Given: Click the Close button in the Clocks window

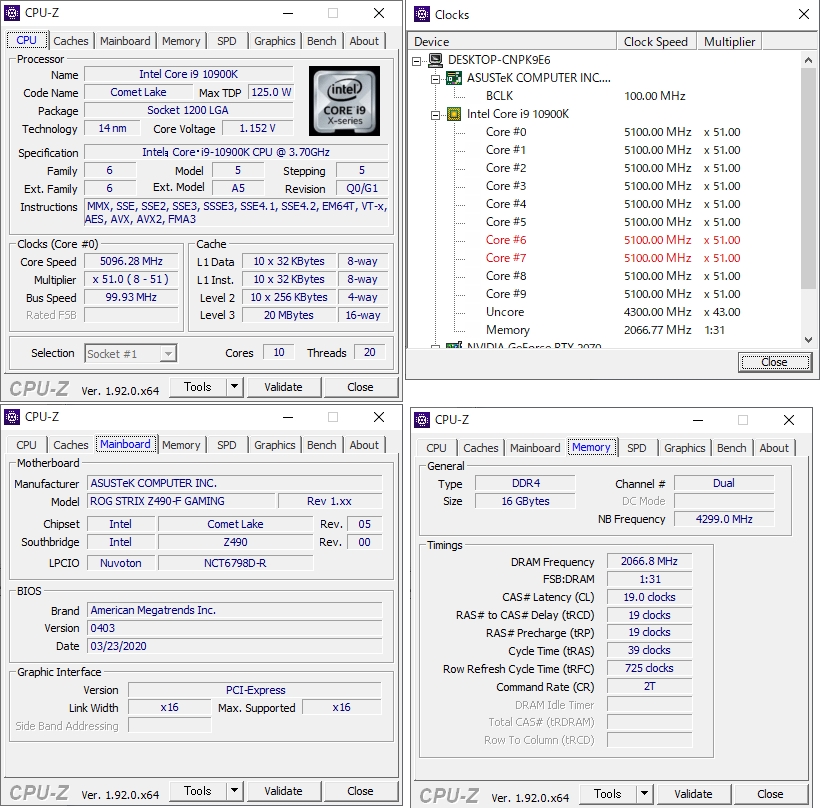Looking at the screenshot, I should click(775, 362).
